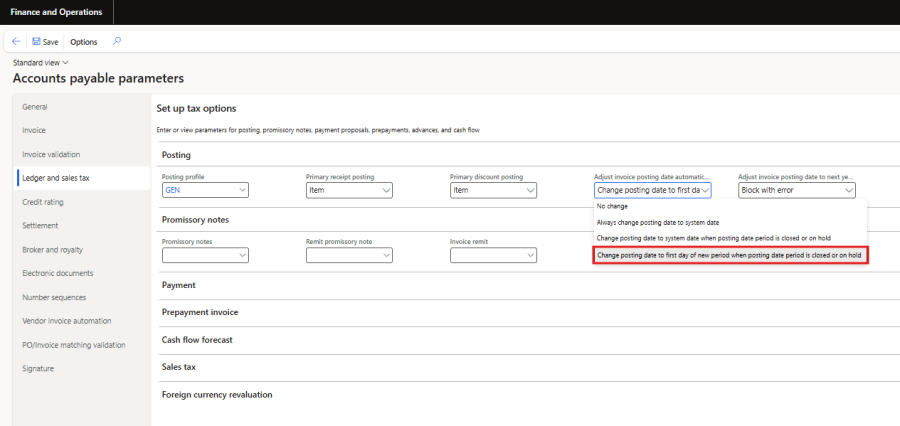900x426 pixels.
Task: Collapse the Promissory notes section header
Action: coord(196,220)
